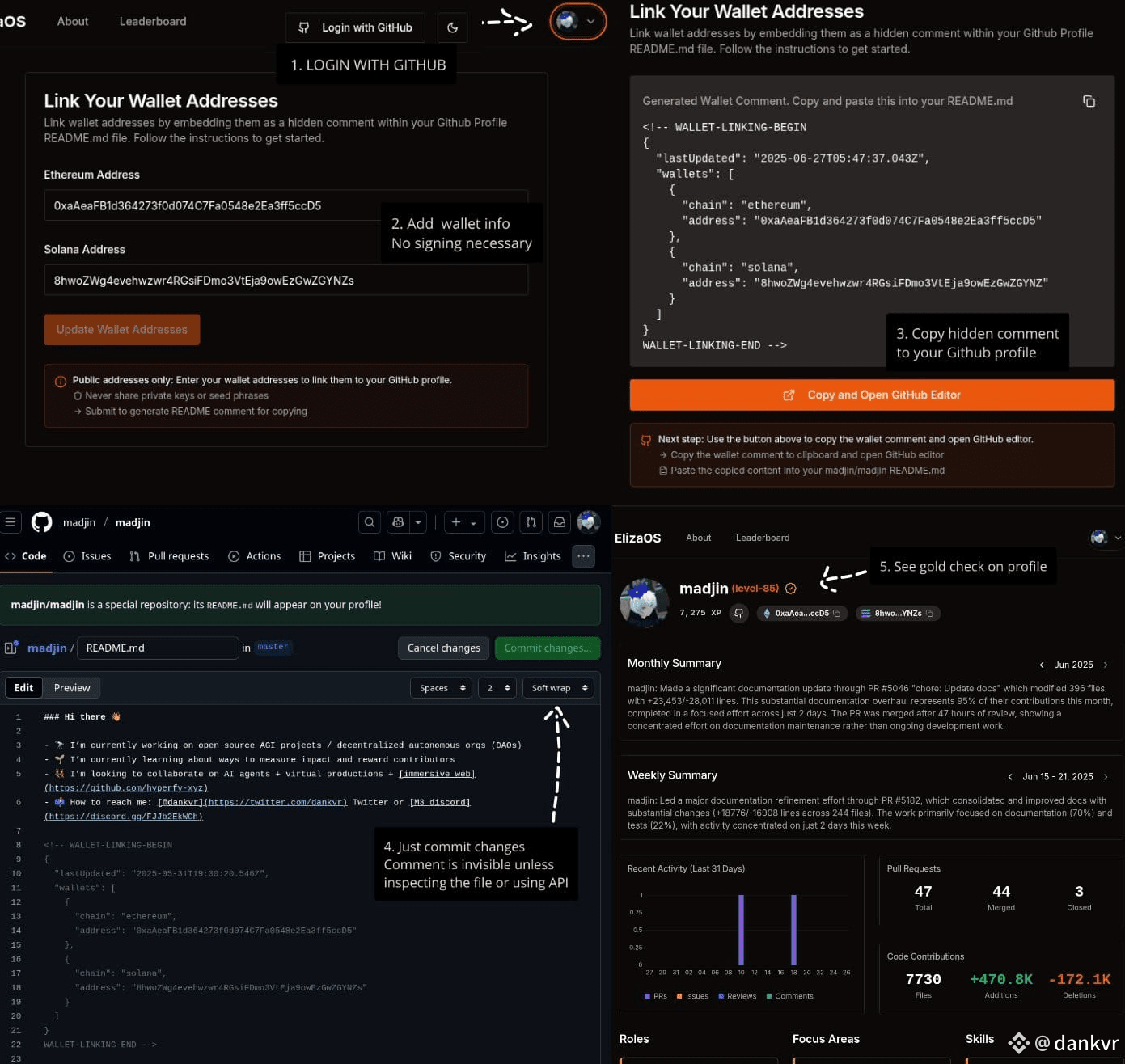Open the Pull requests icon in the GitHub header
Screen dimensions: 1125x1064
coord(531,522)
